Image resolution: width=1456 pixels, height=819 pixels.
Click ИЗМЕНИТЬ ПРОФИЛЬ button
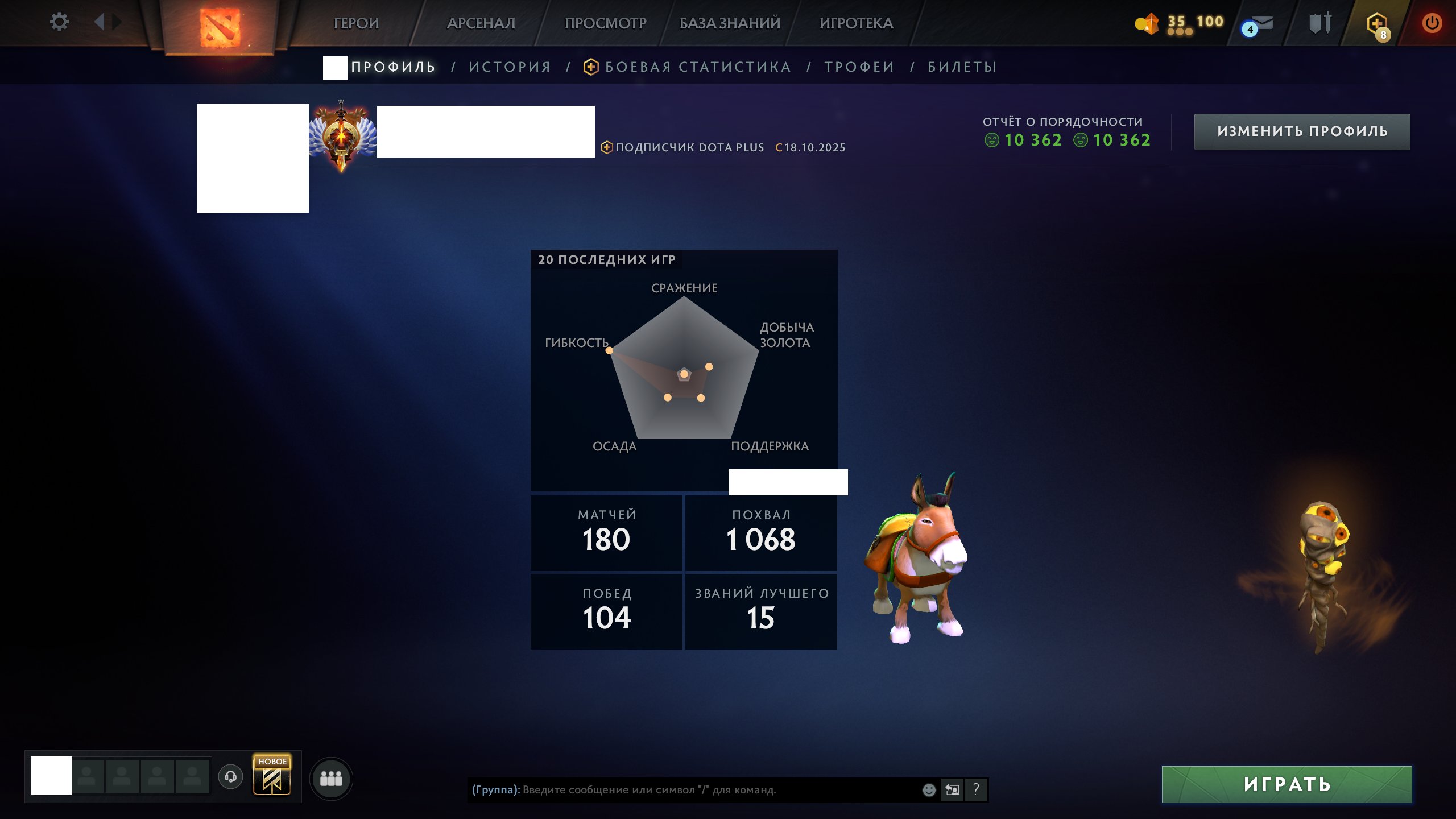coord(1302,131)
